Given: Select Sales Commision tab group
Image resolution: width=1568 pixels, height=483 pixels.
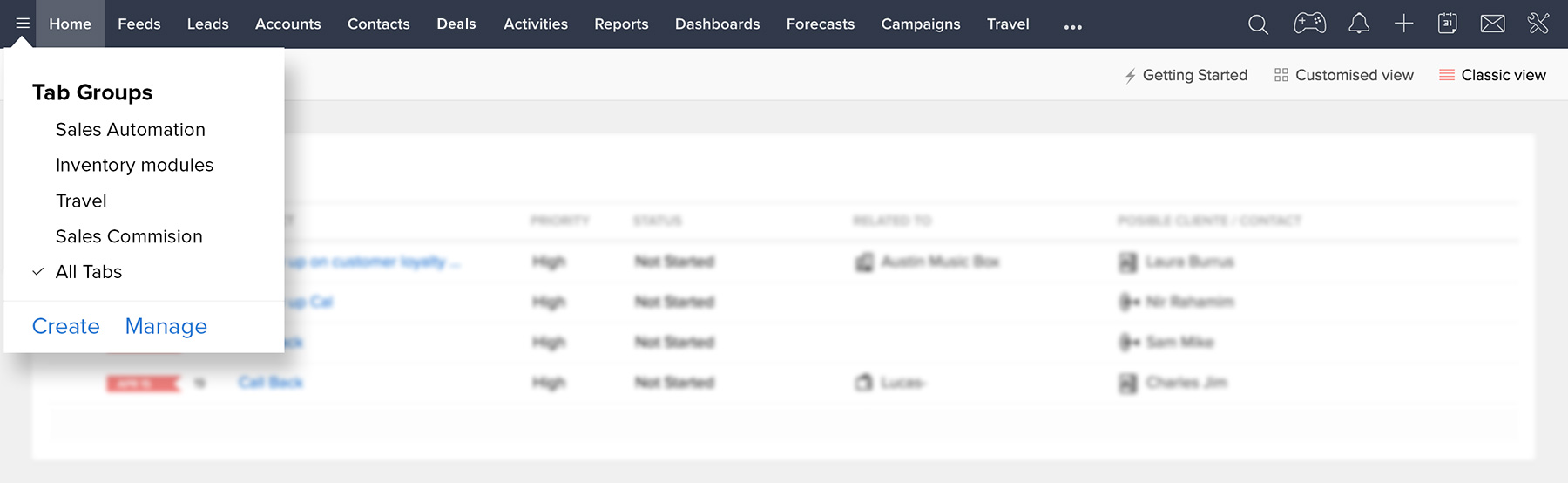Looking at the screenshot, I should point(129,237).
